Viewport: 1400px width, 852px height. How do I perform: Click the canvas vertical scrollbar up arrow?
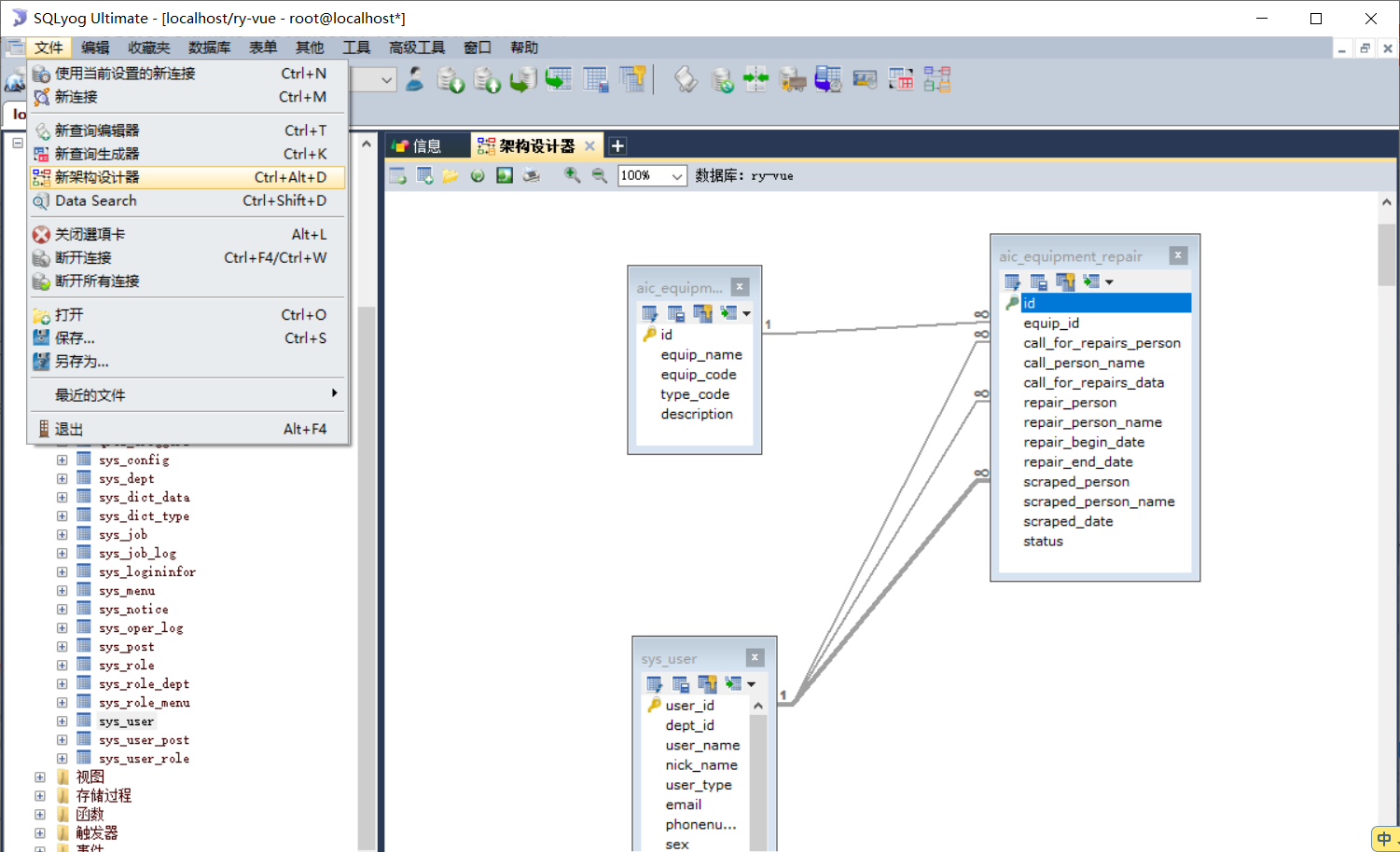1387,202
